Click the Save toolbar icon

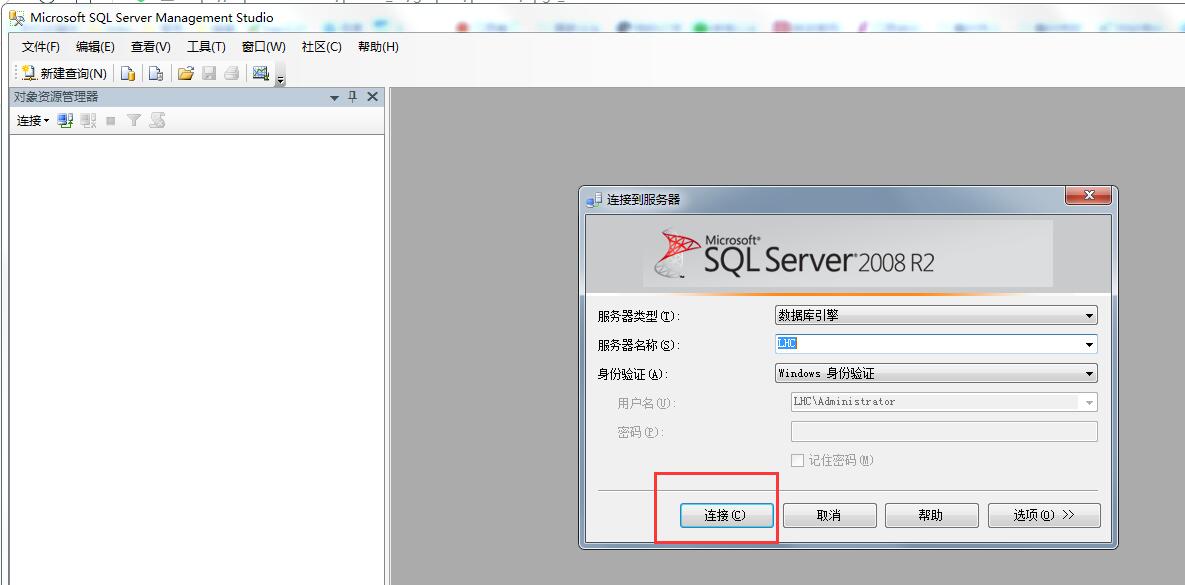208,72
